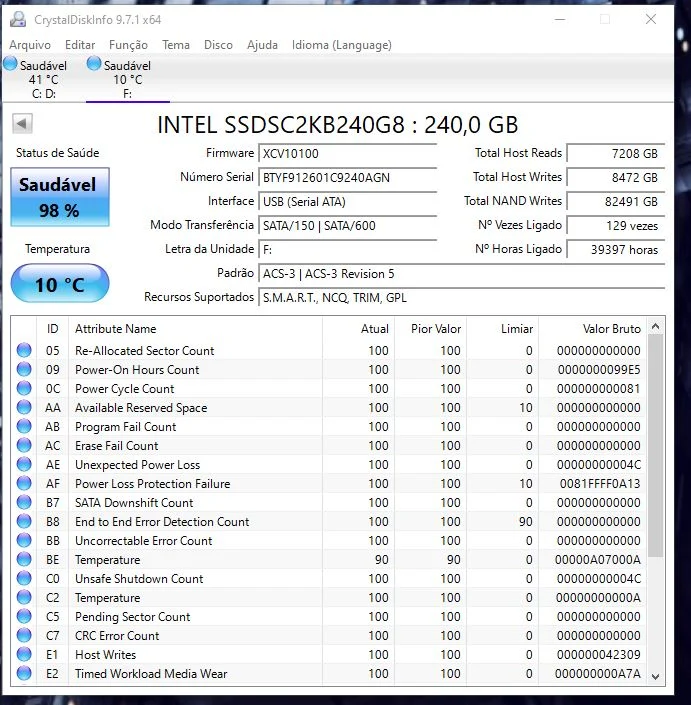Click blue health orb of F: disk
Image resolution: width=691 pixels, height=705 pixels.
coord(94,64)
